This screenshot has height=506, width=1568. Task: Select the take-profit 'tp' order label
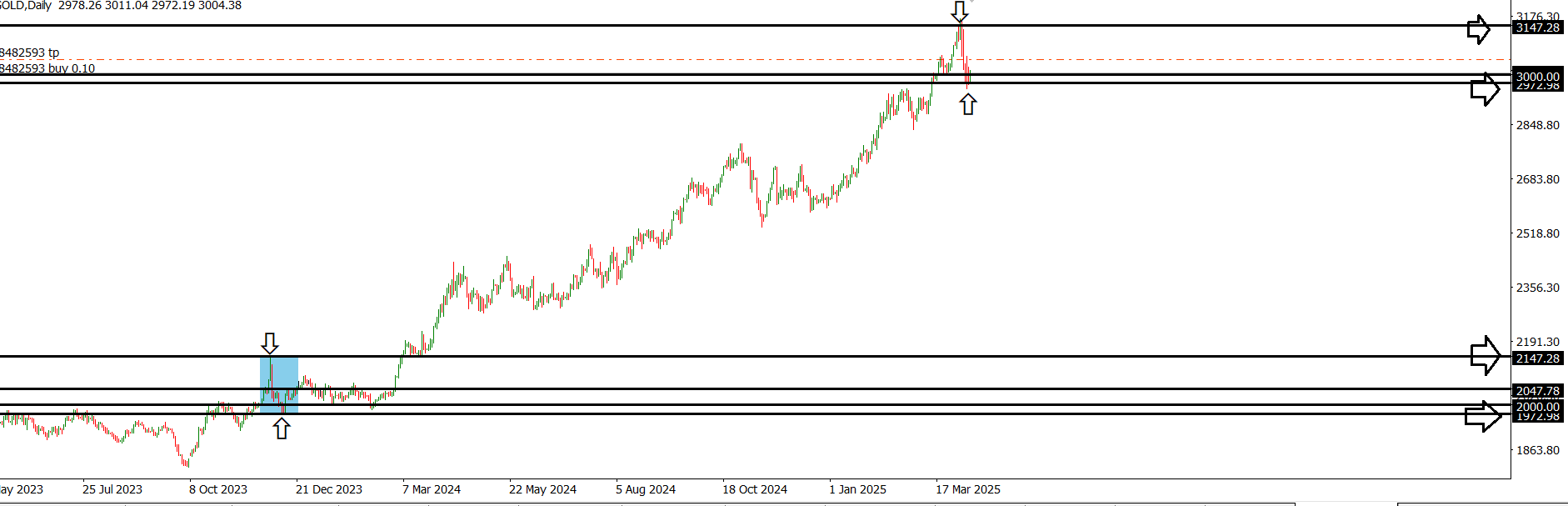click(29, 53)
